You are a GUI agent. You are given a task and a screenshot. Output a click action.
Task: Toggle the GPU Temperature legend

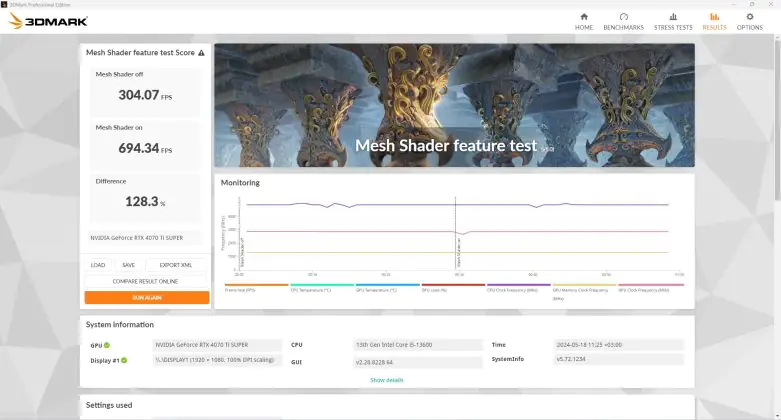tap(388, 288)
